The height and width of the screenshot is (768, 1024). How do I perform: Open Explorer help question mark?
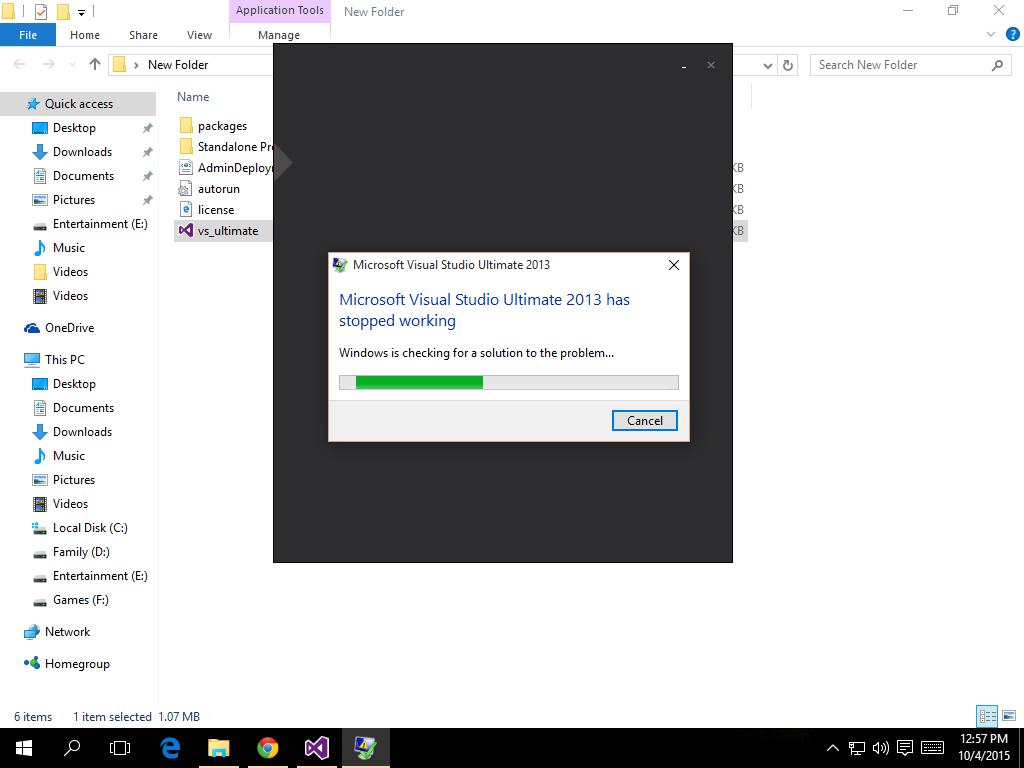(x=1013, y=34)
